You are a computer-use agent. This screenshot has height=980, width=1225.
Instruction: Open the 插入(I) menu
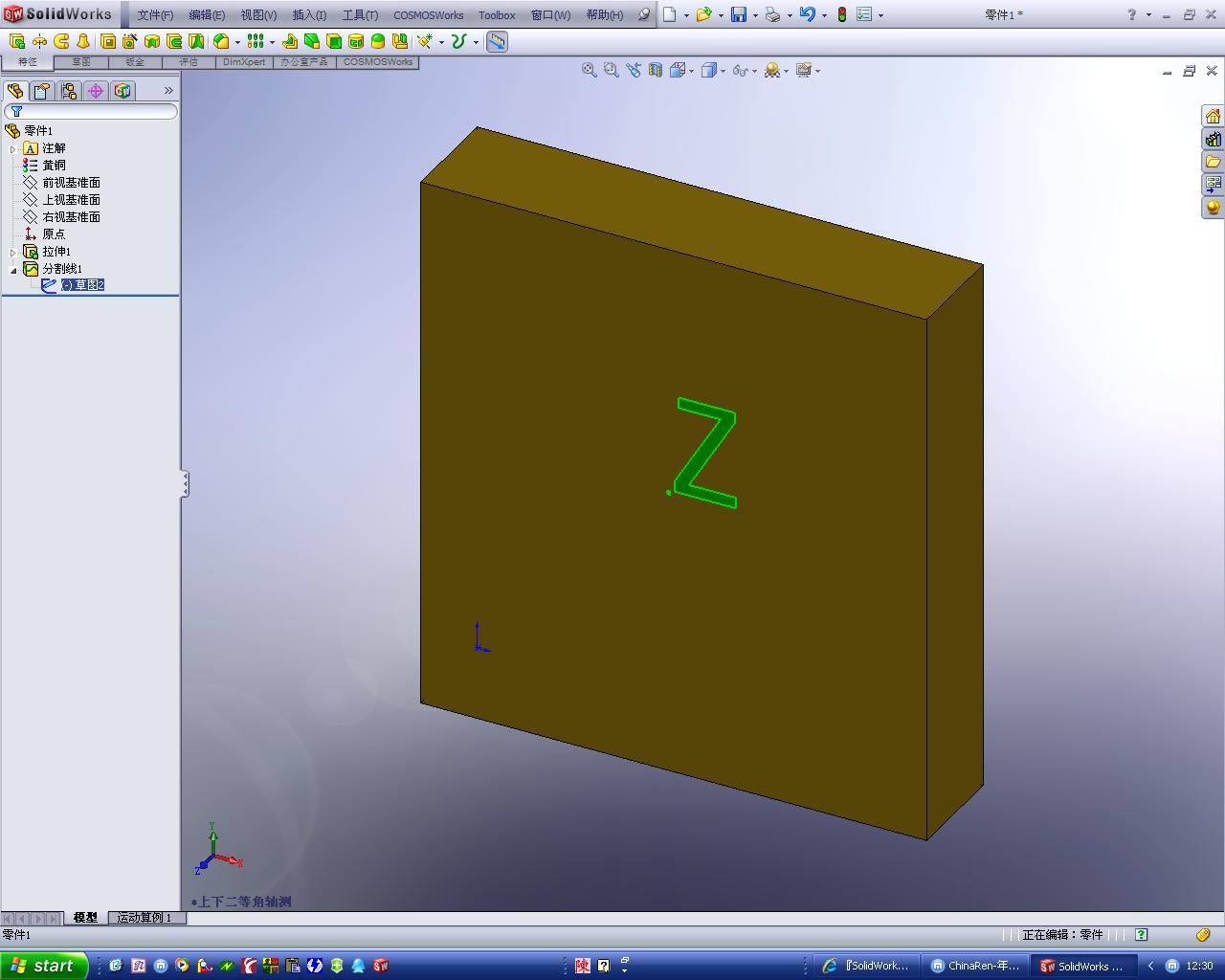click(309, 15)
